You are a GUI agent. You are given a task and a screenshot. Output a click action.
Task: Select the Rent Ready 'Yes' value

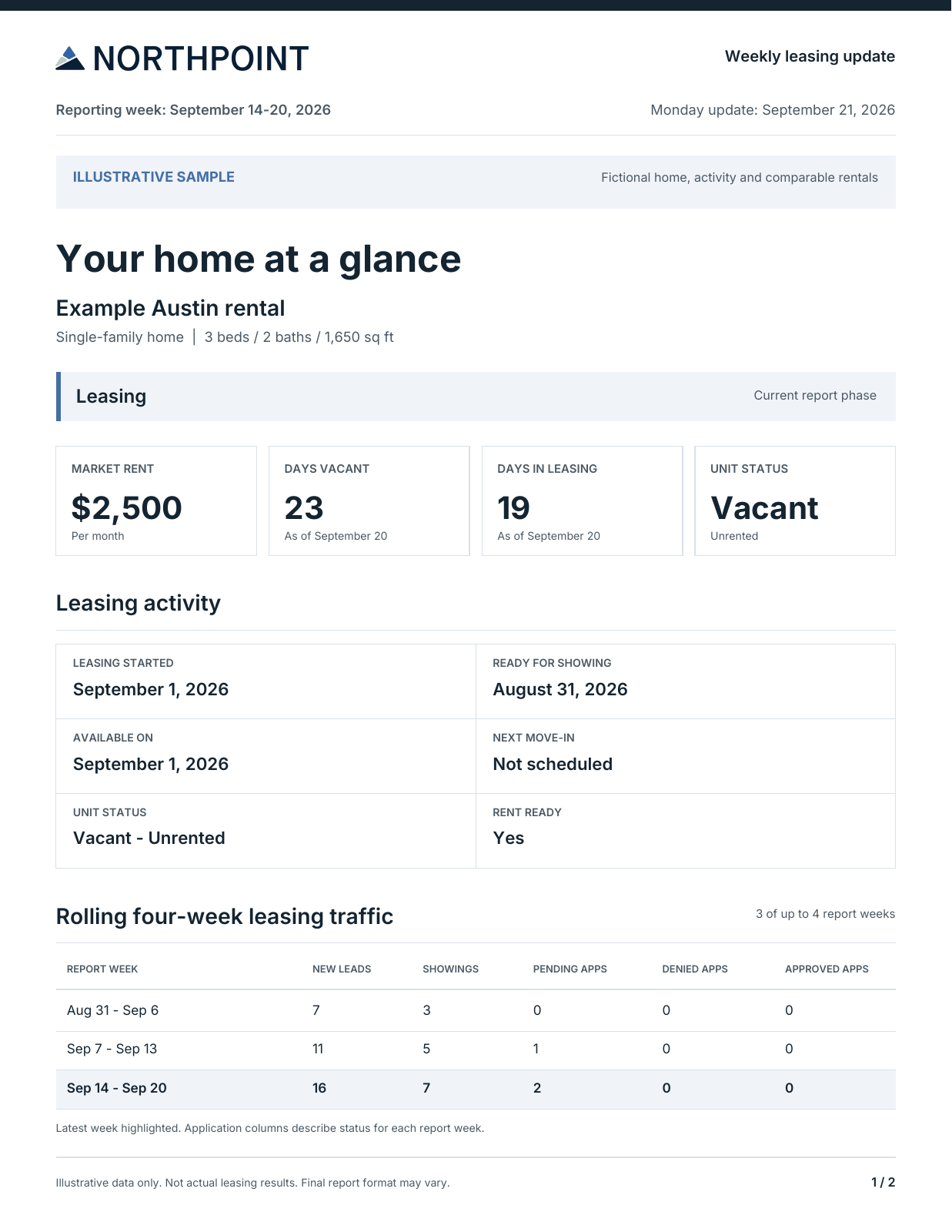[x=509, y=838]
